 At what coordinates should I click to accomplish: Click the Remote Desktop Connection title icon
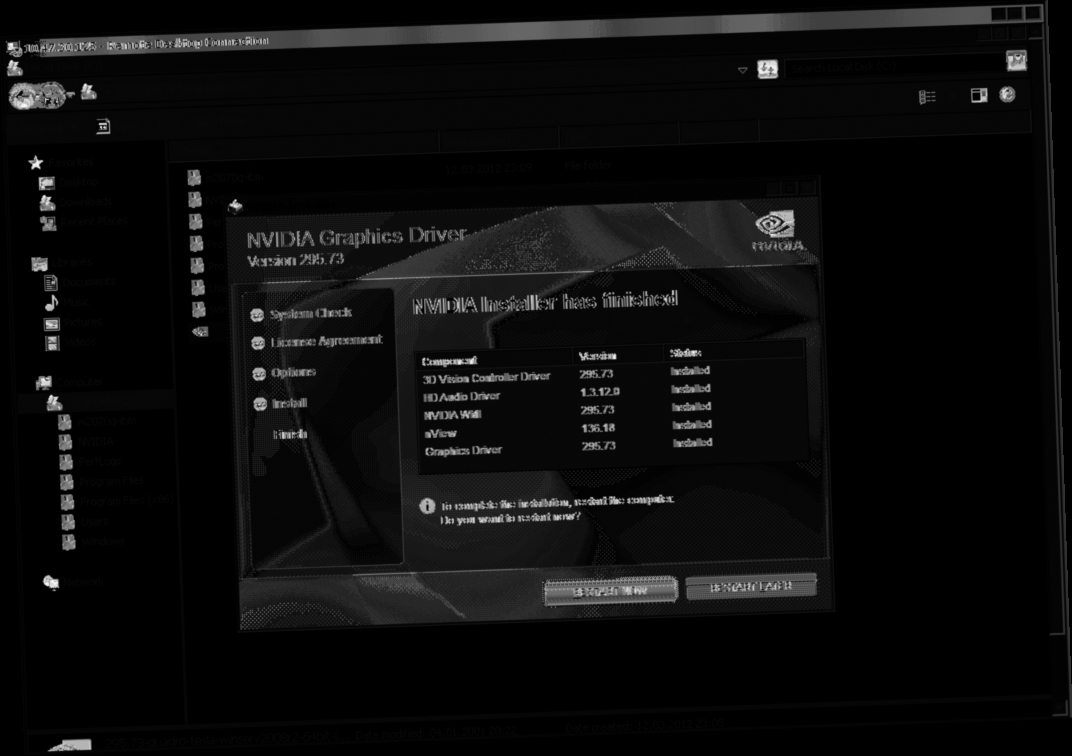14,48
